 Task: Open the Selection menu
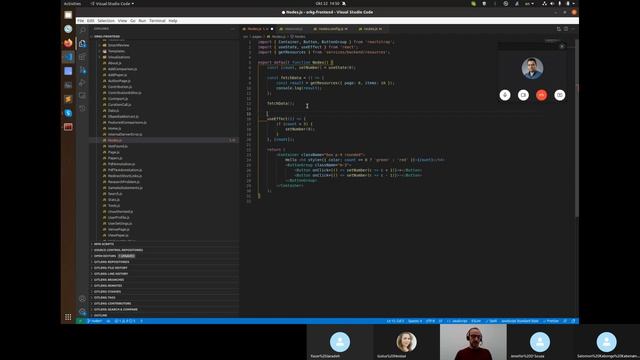(x=106, y=20)
